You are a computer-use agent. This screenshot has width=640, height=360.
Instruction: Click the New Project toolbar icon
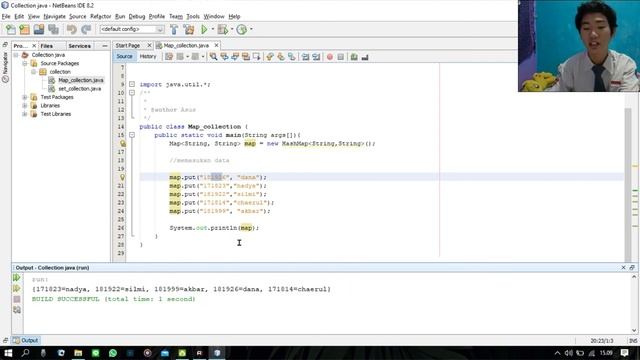click(x=24, y=29)
